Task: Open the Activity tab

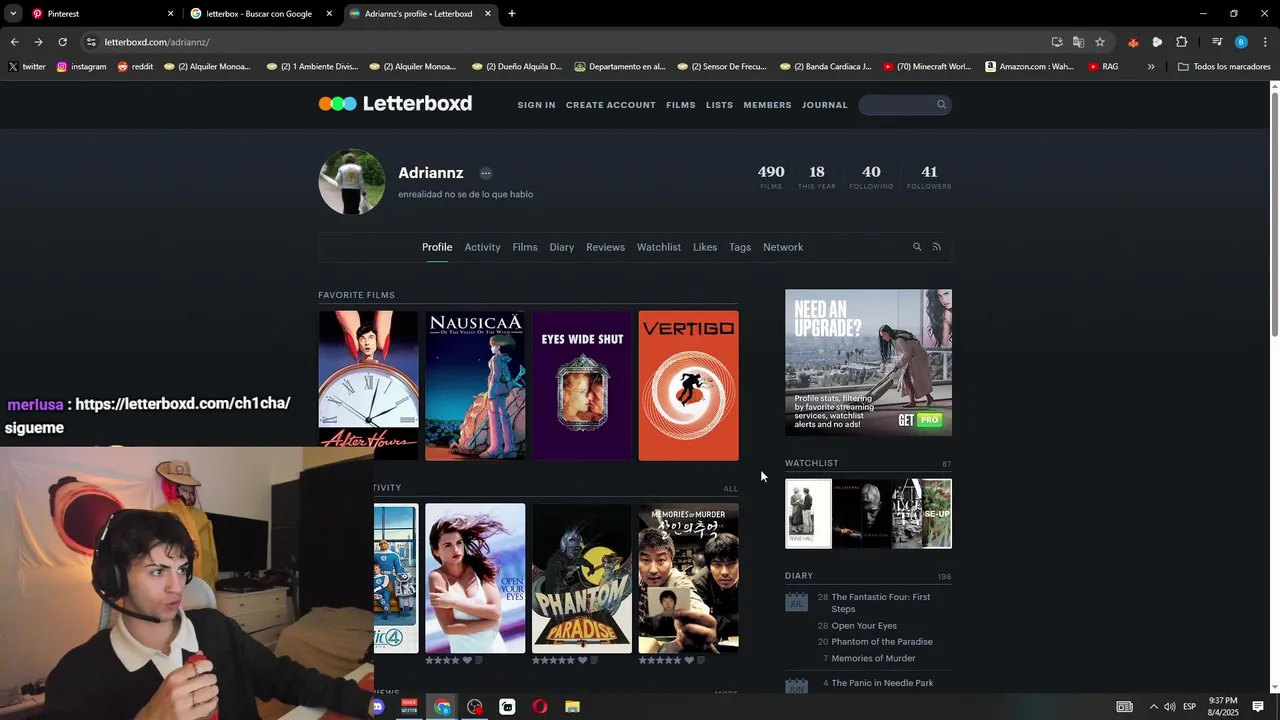Action: coord(482,247)
